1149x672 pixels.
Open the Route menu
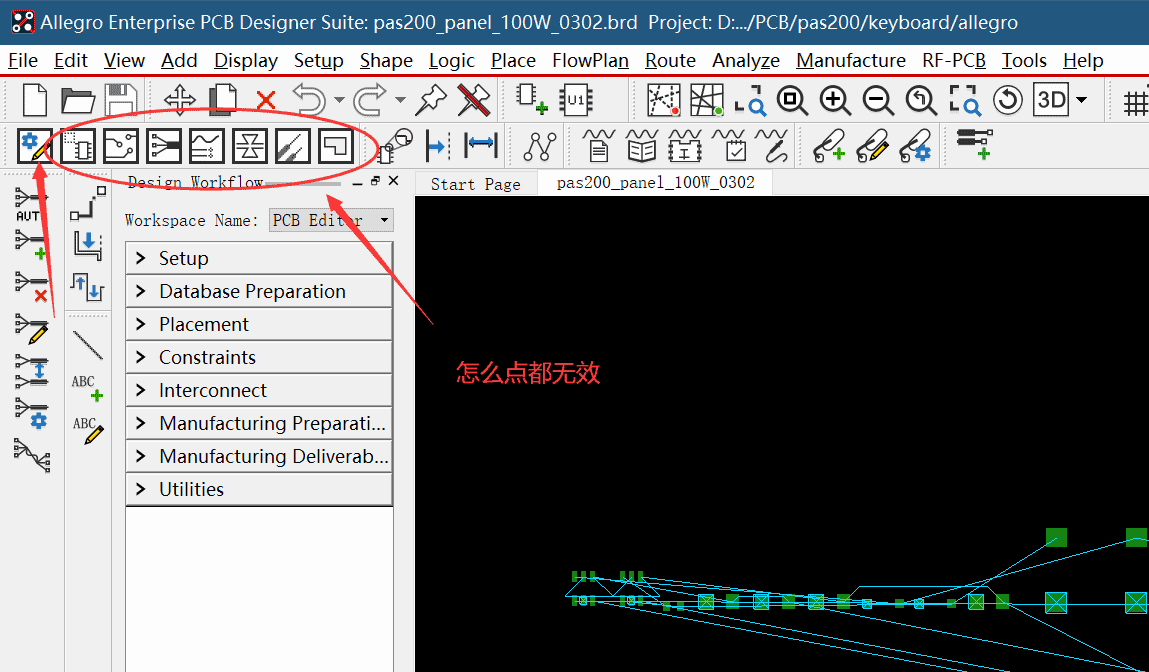(x=670, y=60)
